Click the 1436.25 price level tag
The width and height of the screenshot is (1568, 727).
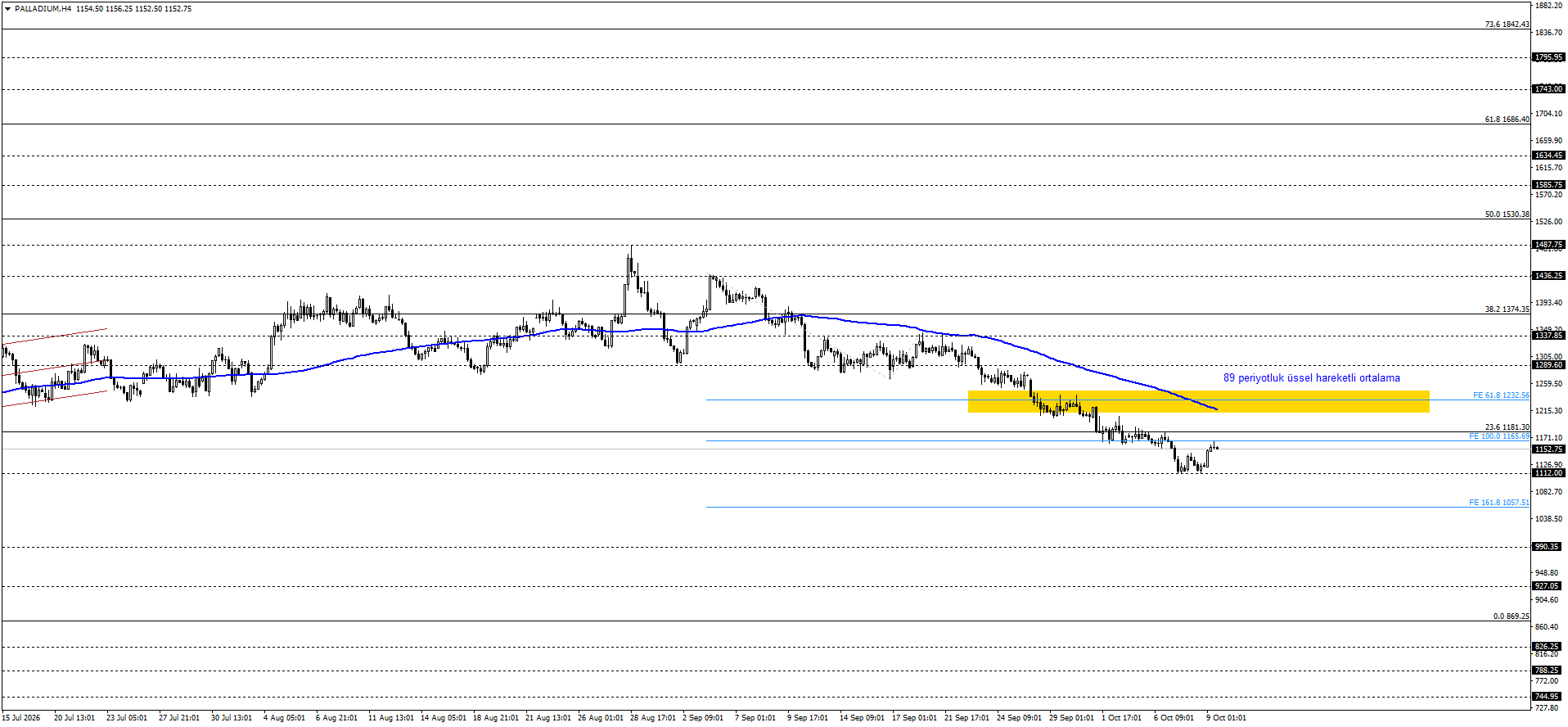1548,276
